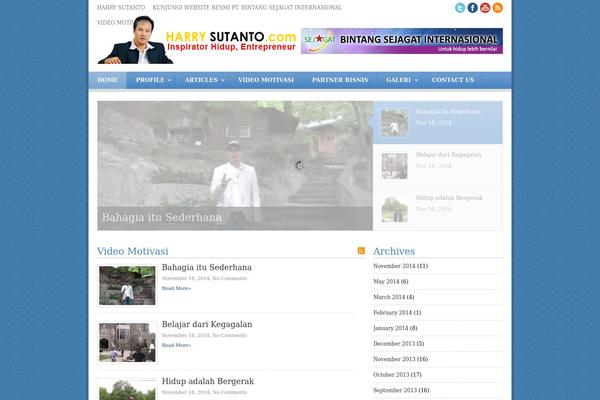Select Belajar dari Kegagalan slider thumbnail

(x=395, y=166)
